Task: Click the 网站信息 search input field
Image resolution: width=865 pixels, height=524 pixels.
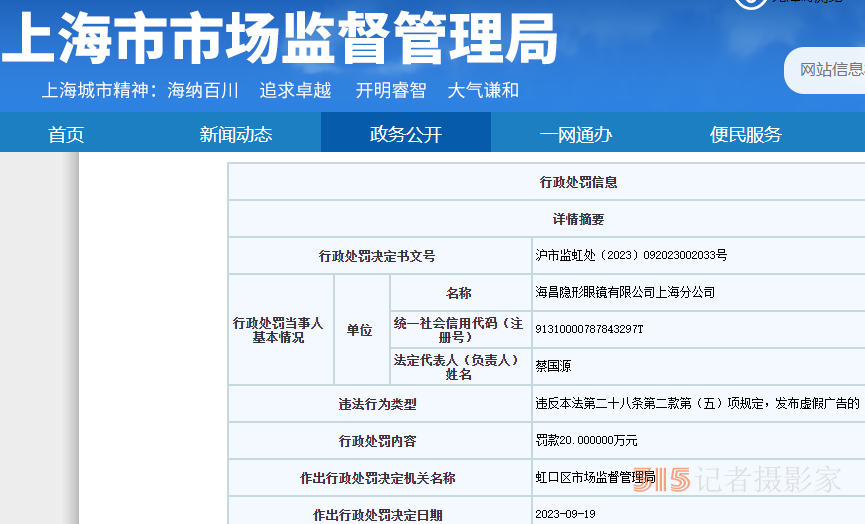Action: 825,70
